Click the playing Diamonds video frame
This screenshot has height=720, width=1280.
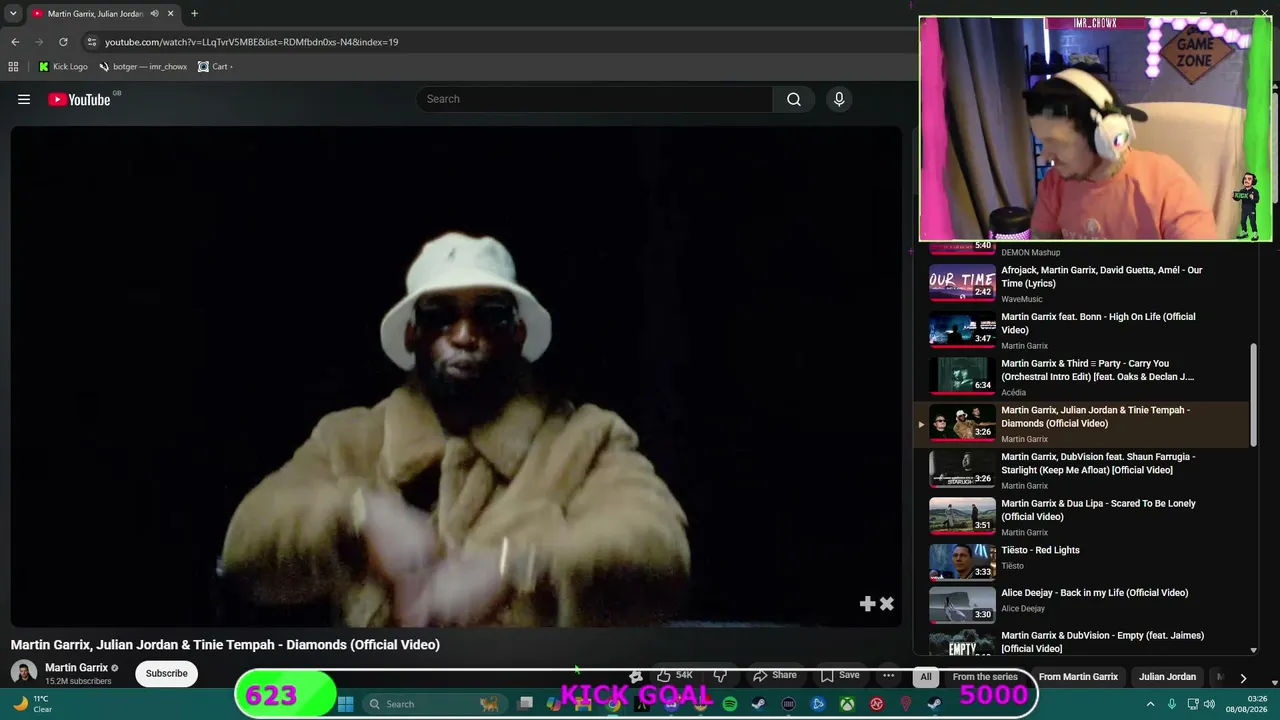(456, 377)
